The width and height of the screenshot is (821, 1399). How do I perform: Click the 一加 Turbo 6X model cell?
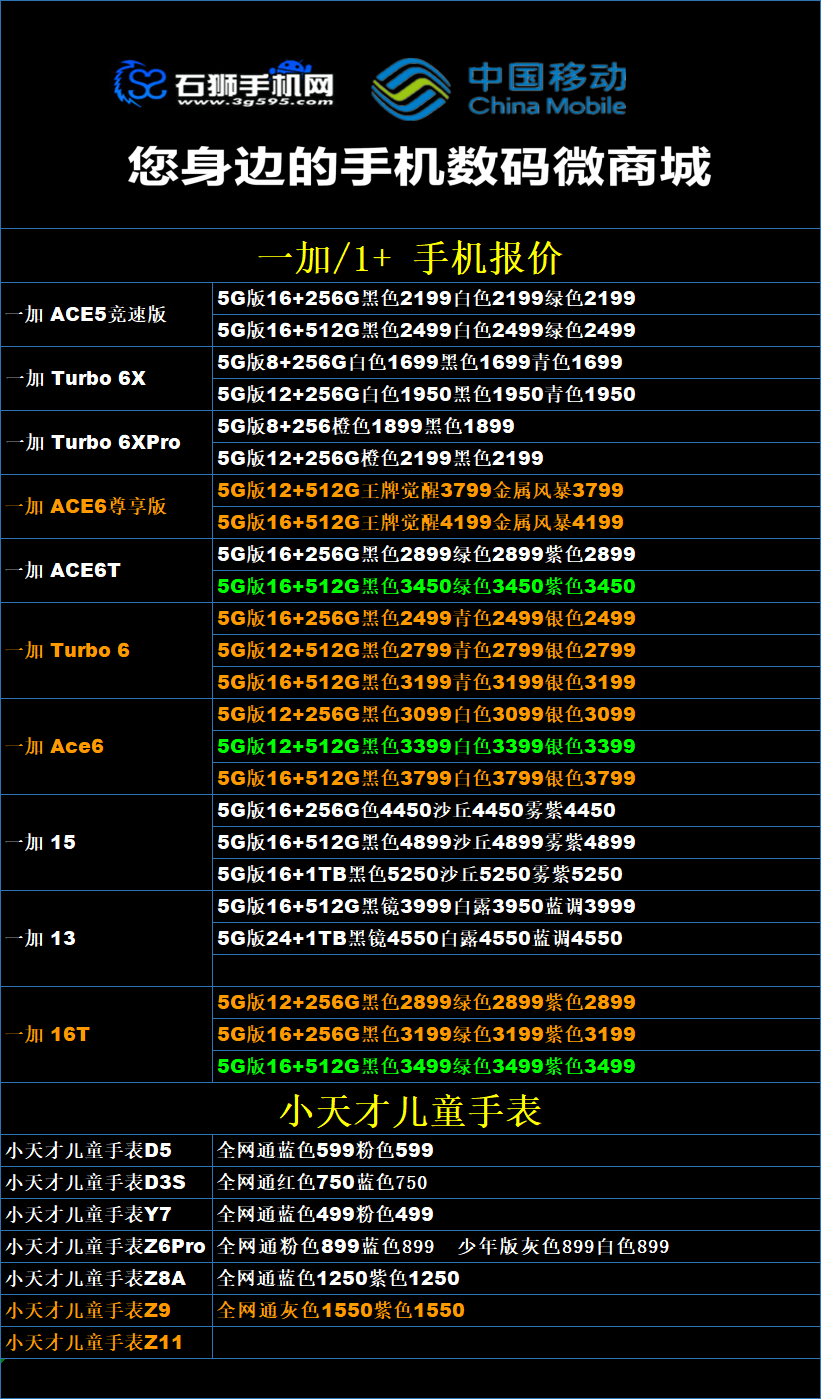(x=106, y=378)
